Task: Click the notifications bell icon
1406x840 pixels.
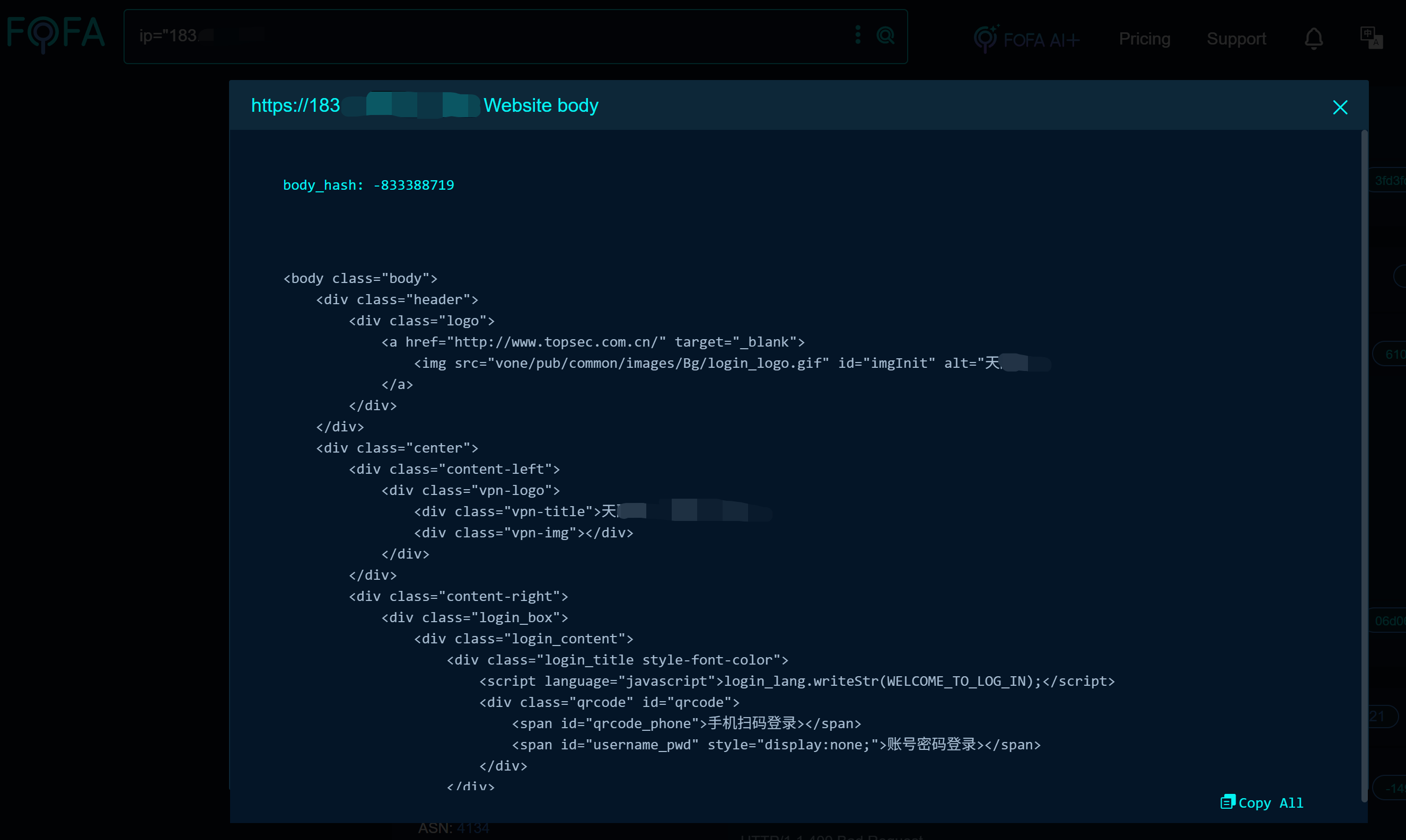Action: coord(1314,39)
